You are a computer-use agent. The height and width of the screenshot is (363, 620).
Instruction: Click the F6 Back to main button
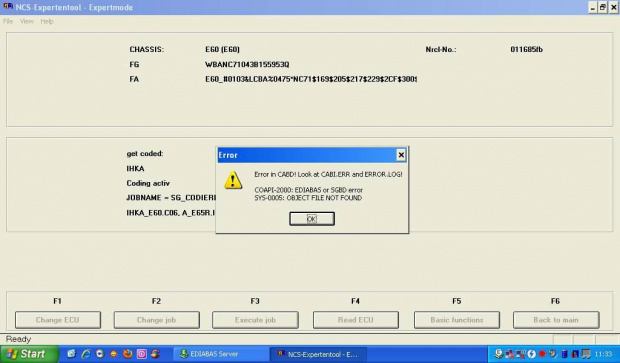coord(556,320)
